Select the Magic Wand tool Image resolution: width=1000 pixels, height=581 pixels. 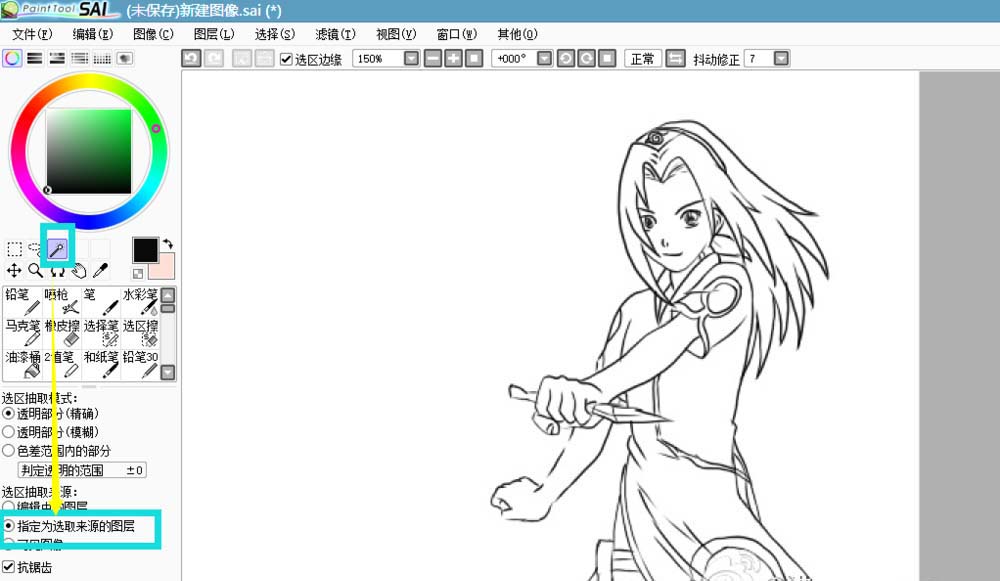pos(59,249)
